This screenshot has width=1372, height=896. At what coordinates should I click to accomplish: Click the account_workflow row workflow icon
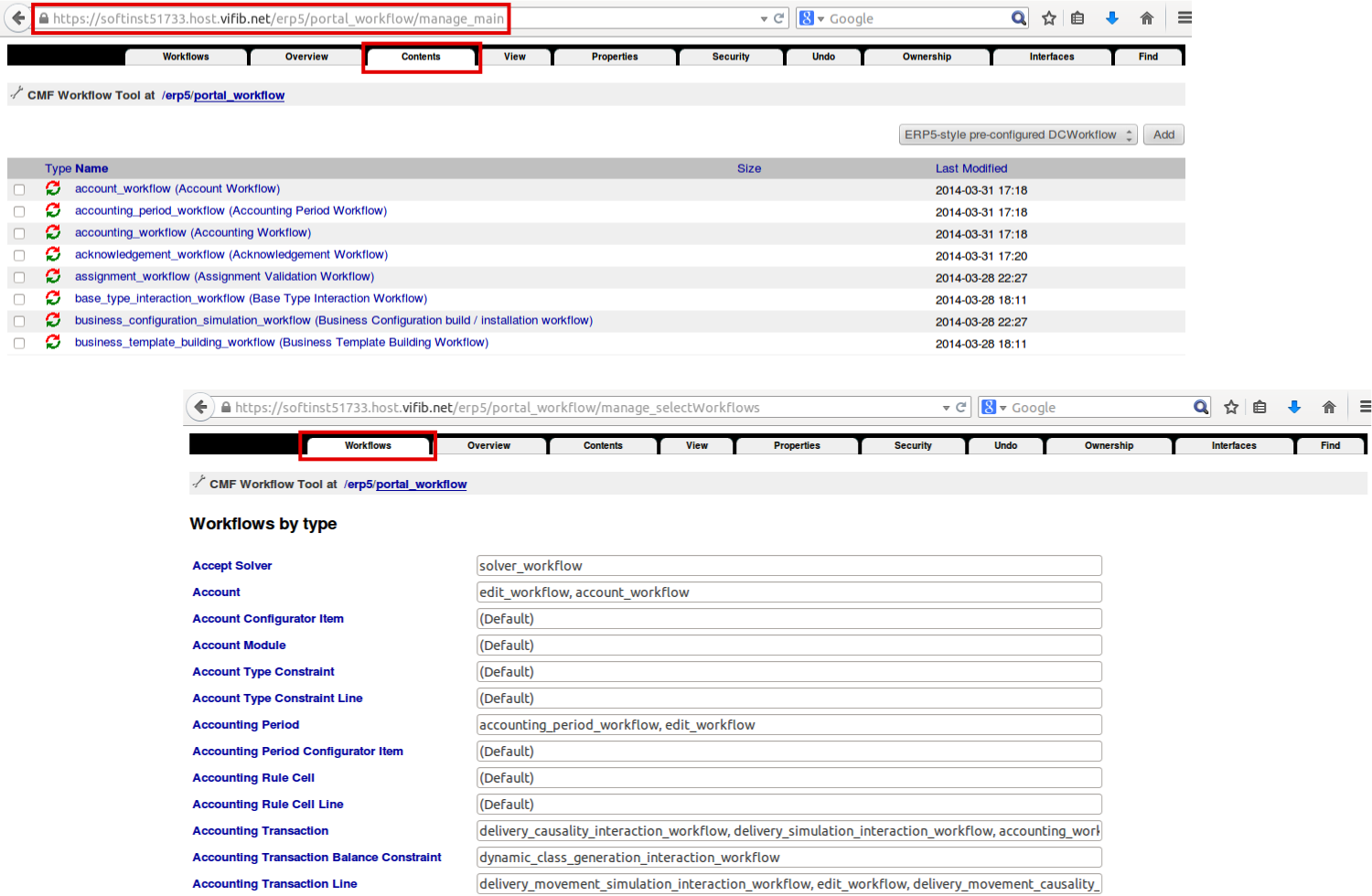coord(53,188)
